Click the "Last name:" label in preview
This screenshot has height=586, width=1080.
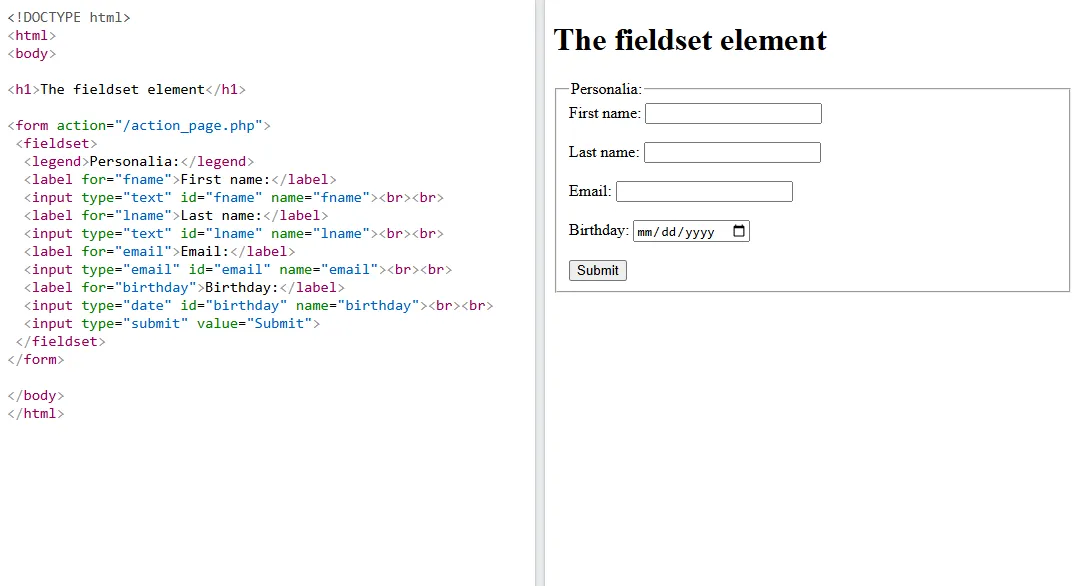point(603,152)
